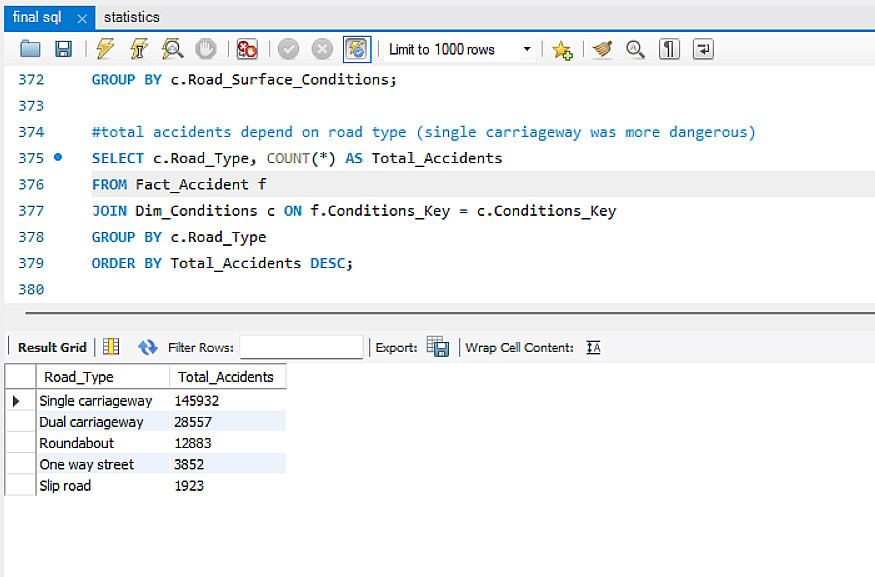Select the final sql tab
Viewport: 875px width, 577px height.
[37, 17]
